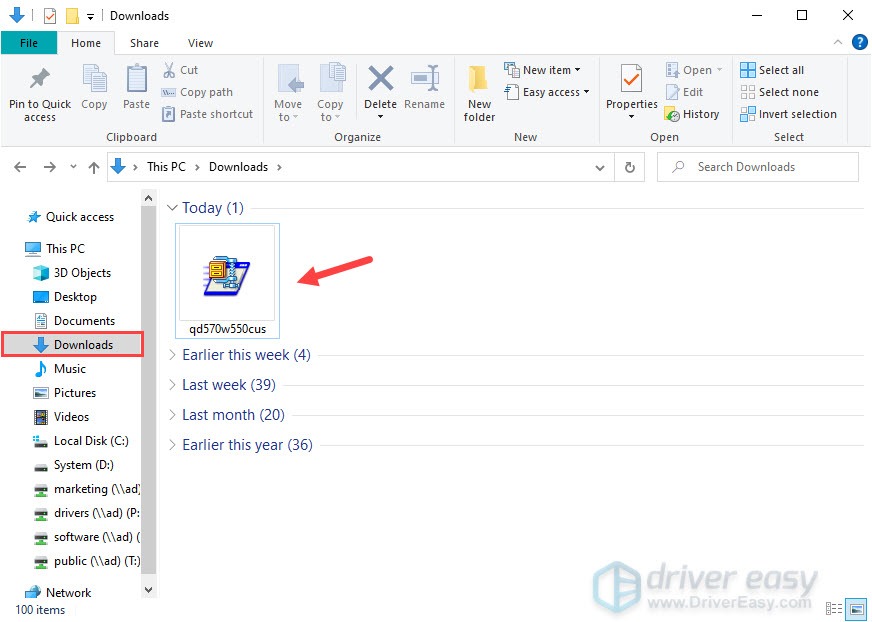Refresh the Downloads folder view
This screenshot has width=872, height=622.
pos(629,167)
